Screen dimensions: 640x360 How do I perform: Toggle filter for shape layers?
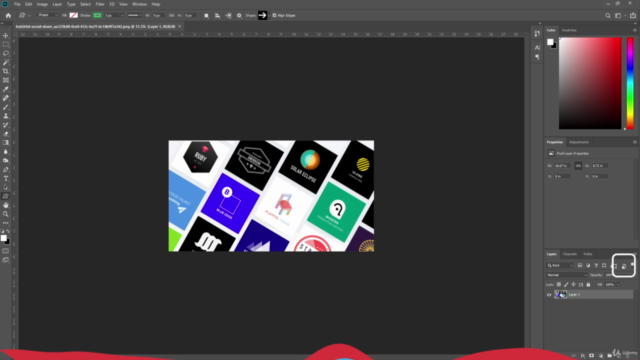click(x=604, y=265)
